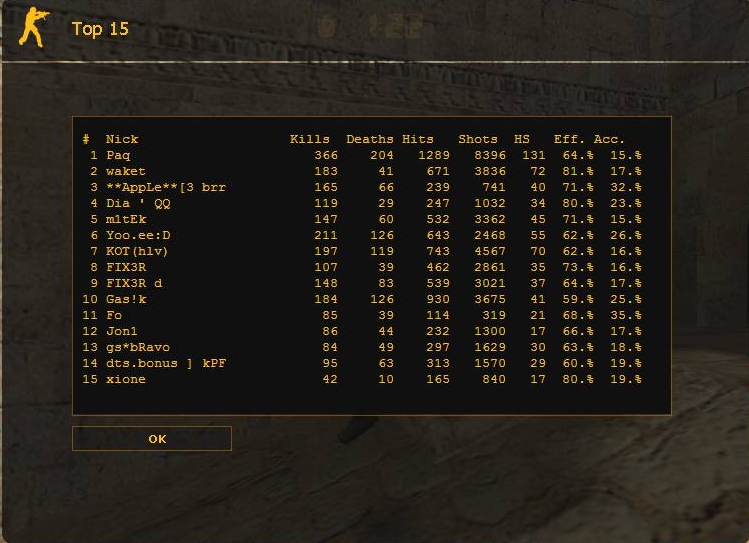Click the 'Top 15' title text
Viewport: 749px width, 543px height.
[100, 29]
